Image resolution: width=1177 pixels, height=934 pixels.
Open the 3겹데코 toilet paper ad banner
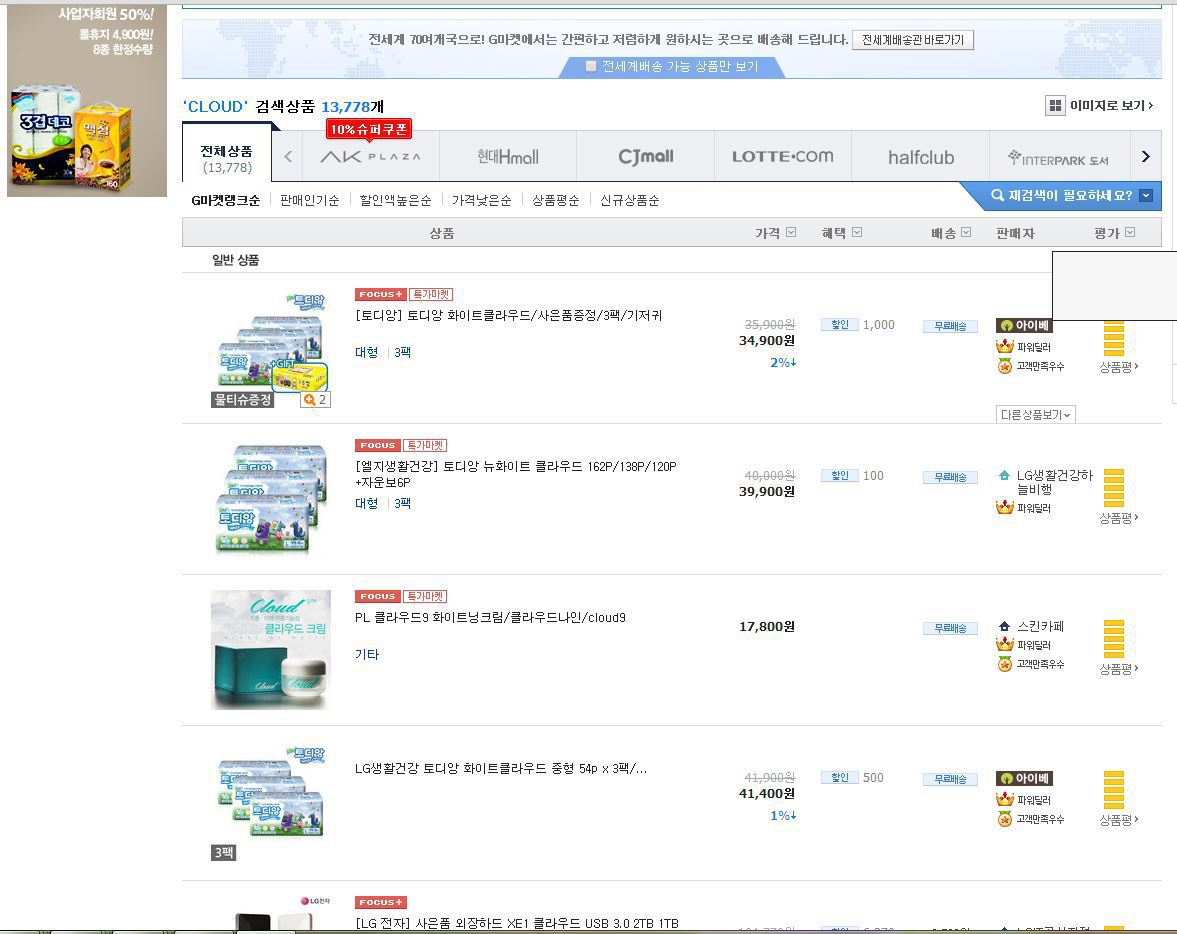[87, 101]
